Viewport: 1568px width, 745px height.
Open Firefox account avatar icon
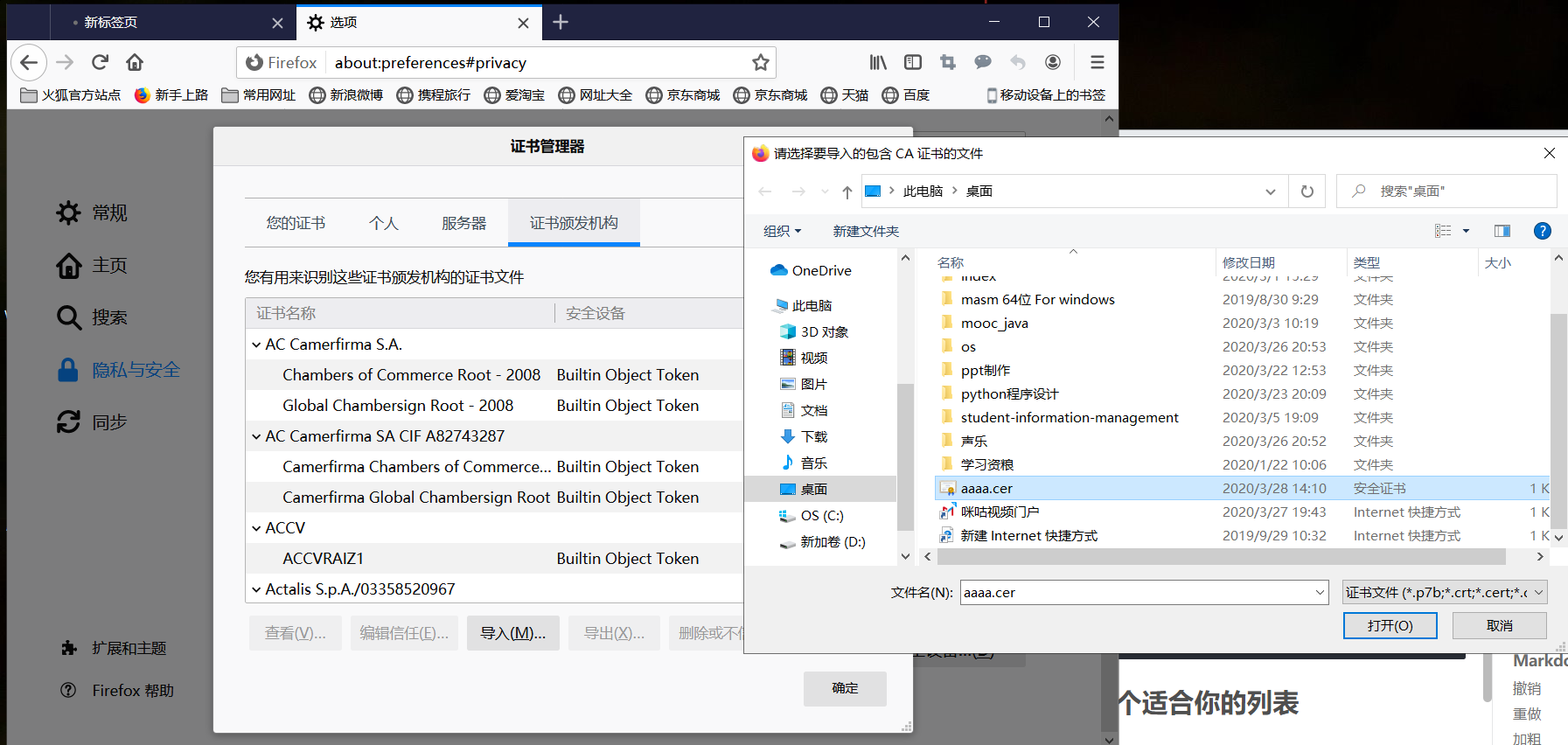[1053, 62]
